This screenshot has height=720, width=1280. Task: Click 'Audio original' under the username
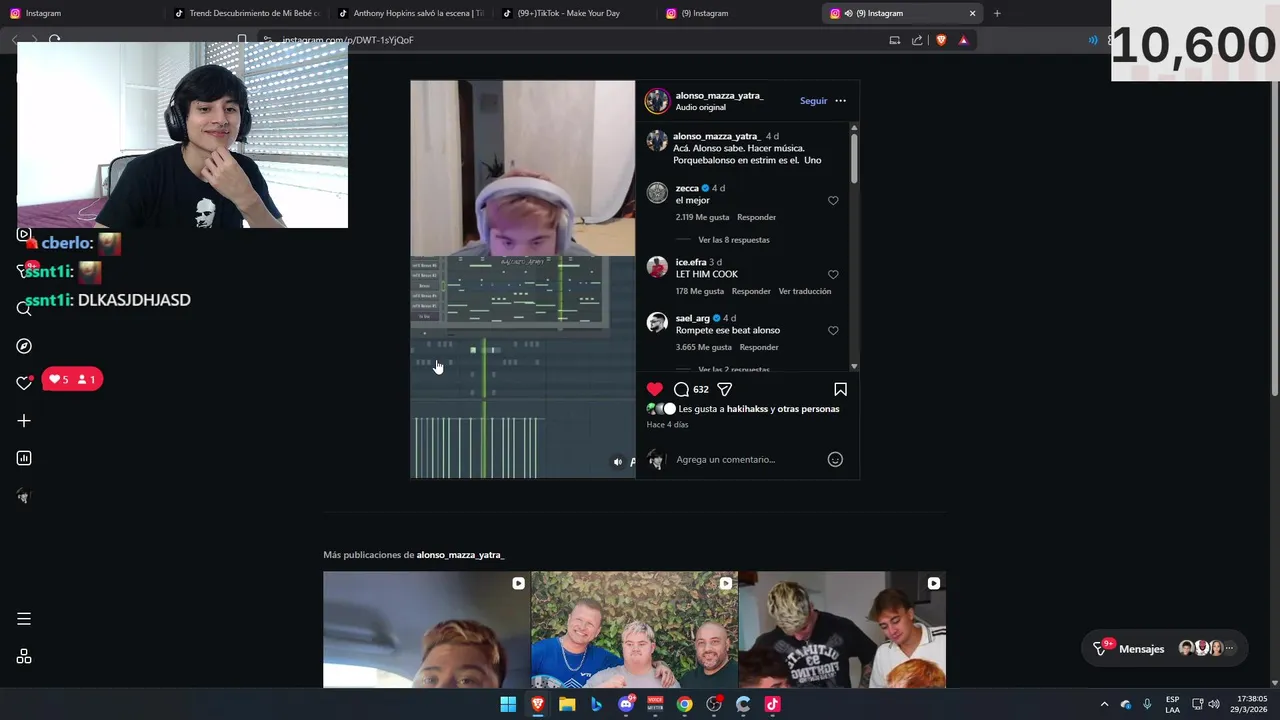(x=700, y=107)
